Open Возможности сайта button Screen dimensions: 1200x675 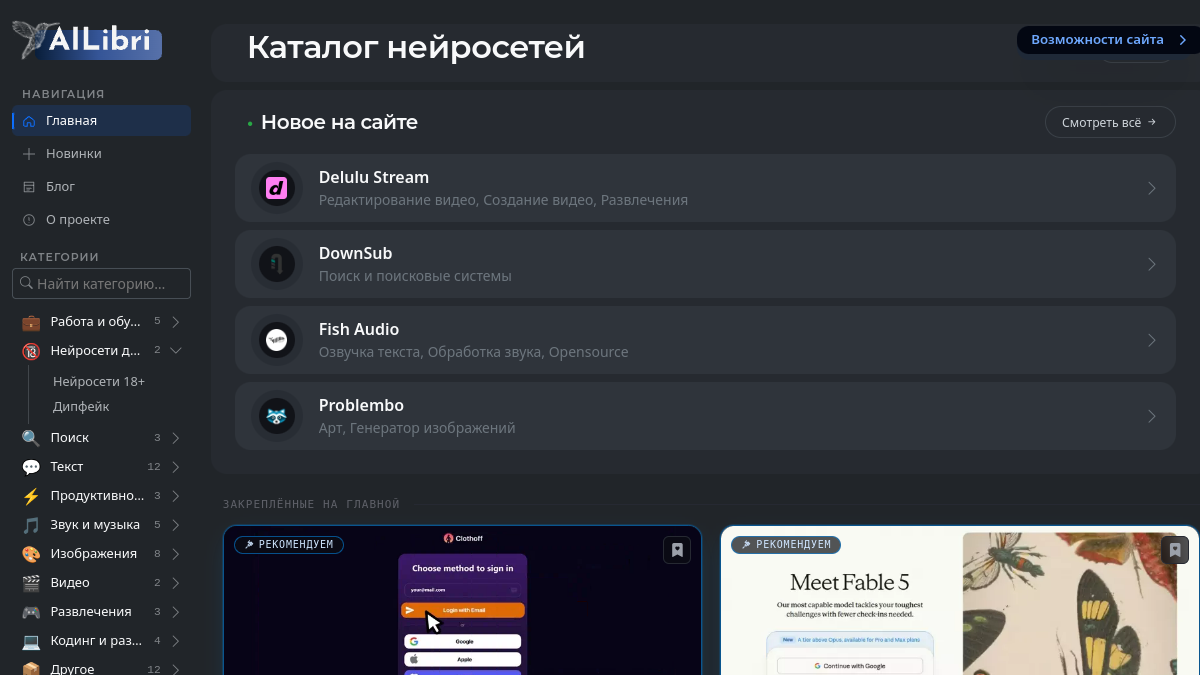click(1108, 40)
